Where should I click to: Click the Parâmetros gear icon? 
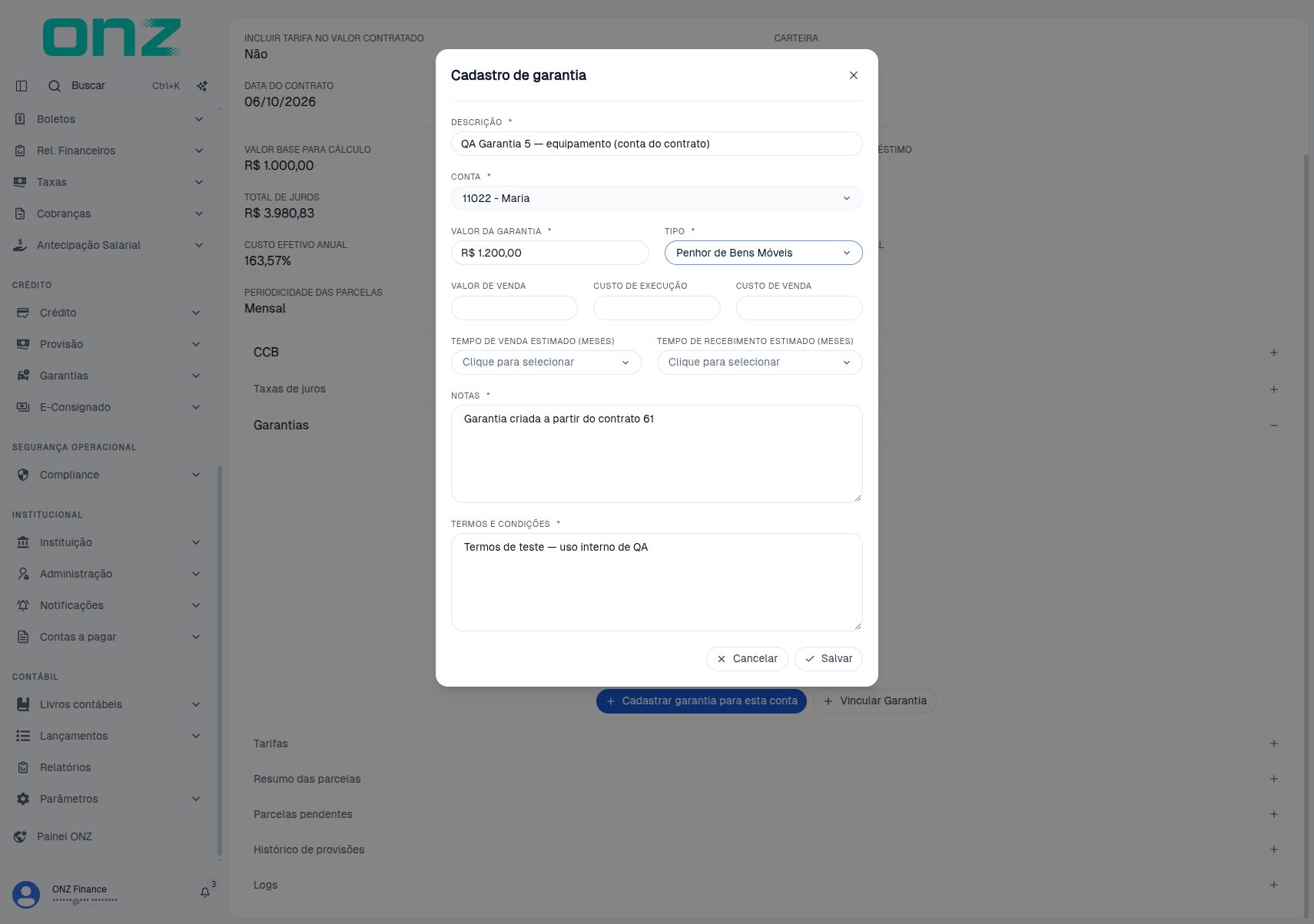pos(23,799)
